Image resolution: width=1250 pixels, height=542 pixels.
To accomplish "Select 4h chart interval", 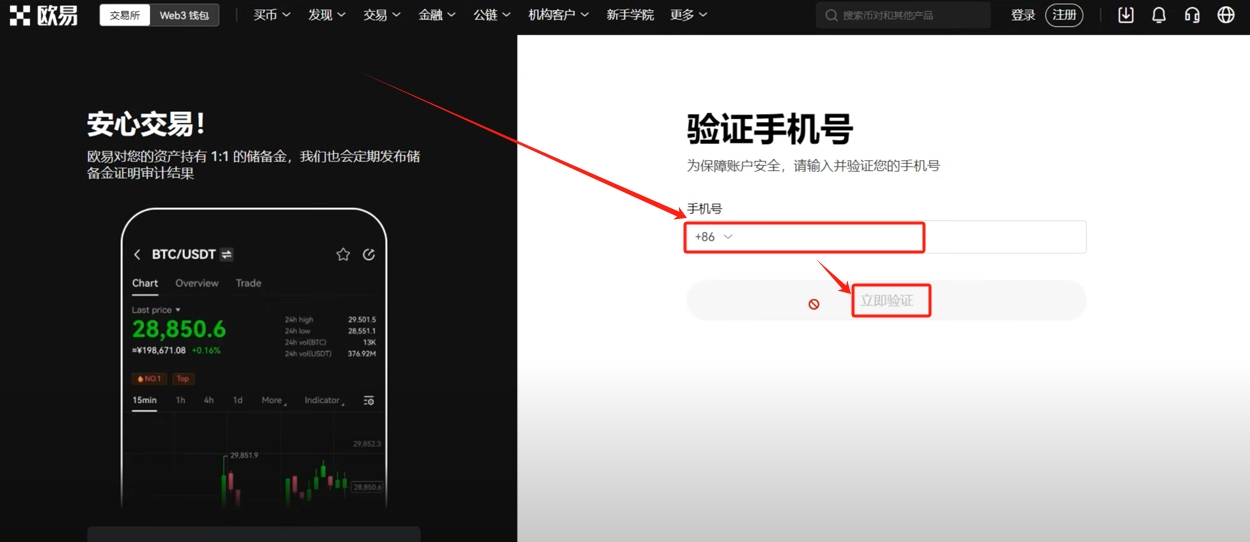I will point(209,400).
